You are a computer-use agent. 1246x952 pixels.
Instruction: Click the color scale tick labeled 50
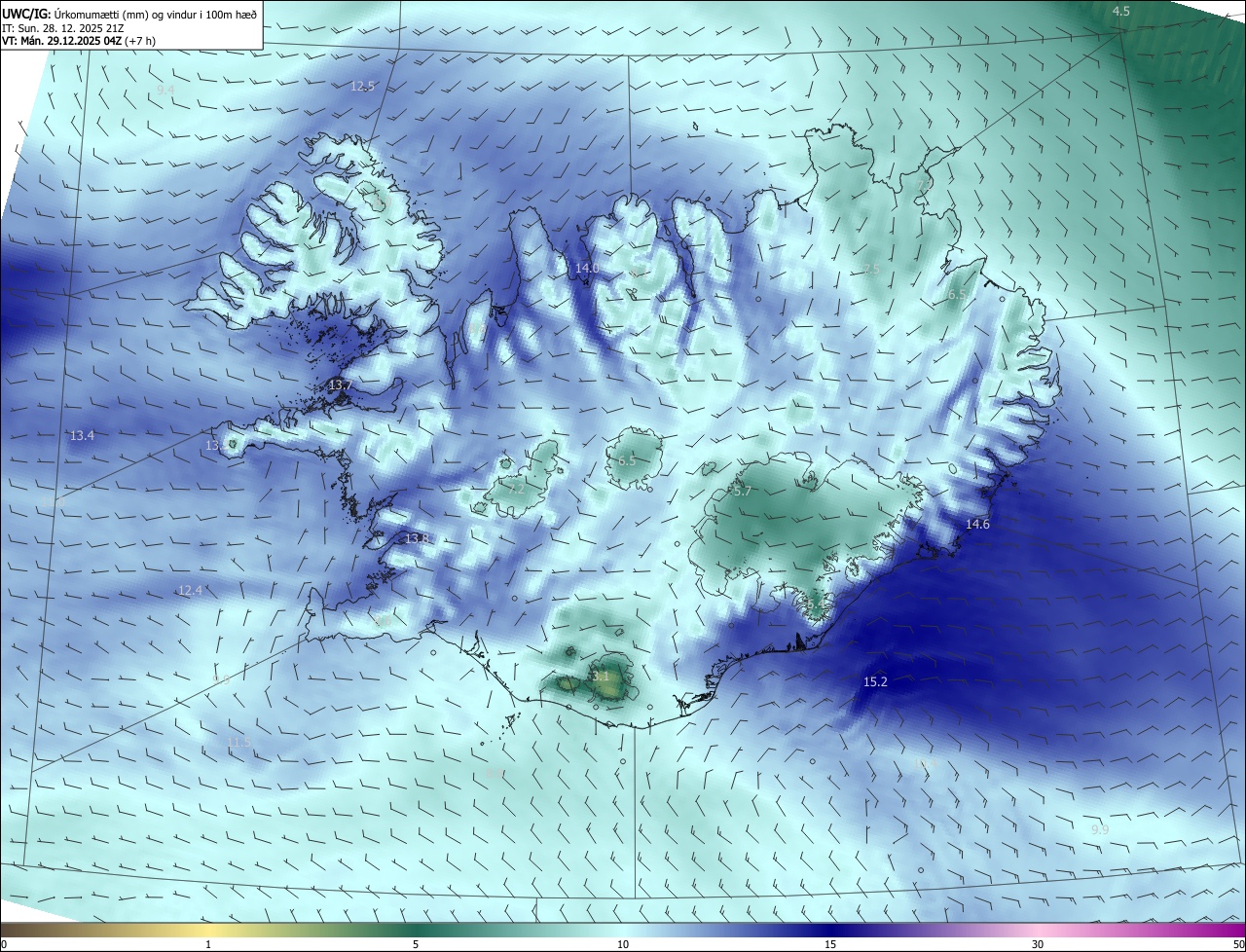[x=1237, y=944]
